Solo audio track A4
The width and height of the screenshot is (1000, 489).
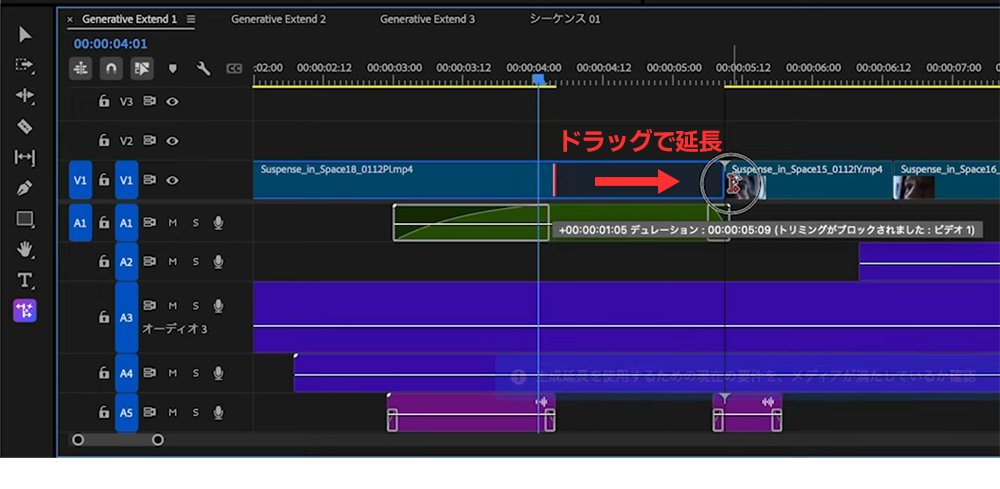(x=195, y=373)
